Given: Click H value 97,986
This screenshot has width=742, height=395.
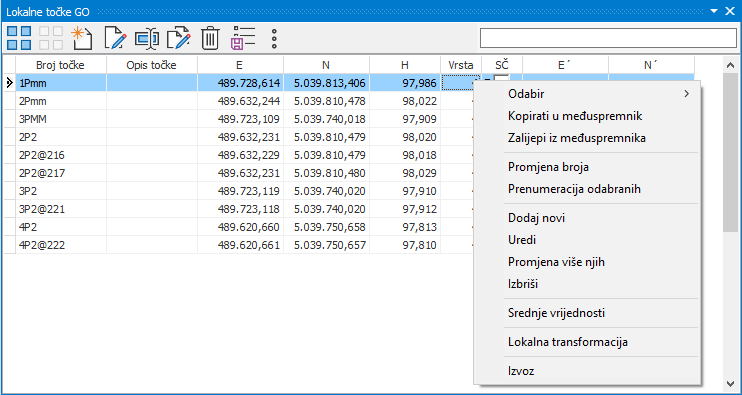Looking at the screenshot, I should (419, 84).
